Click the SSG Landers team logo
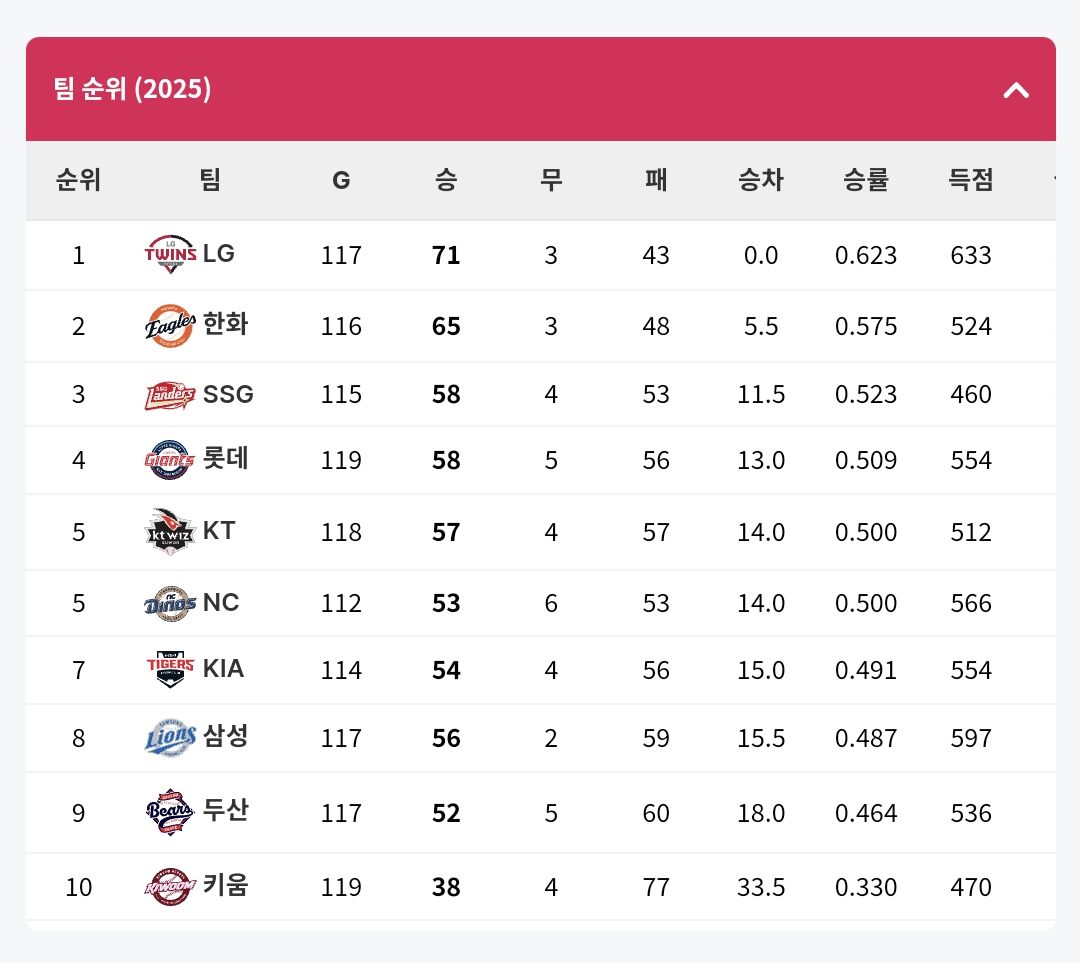The width and height of the screenshot is (1080, 963). [170, 395]
